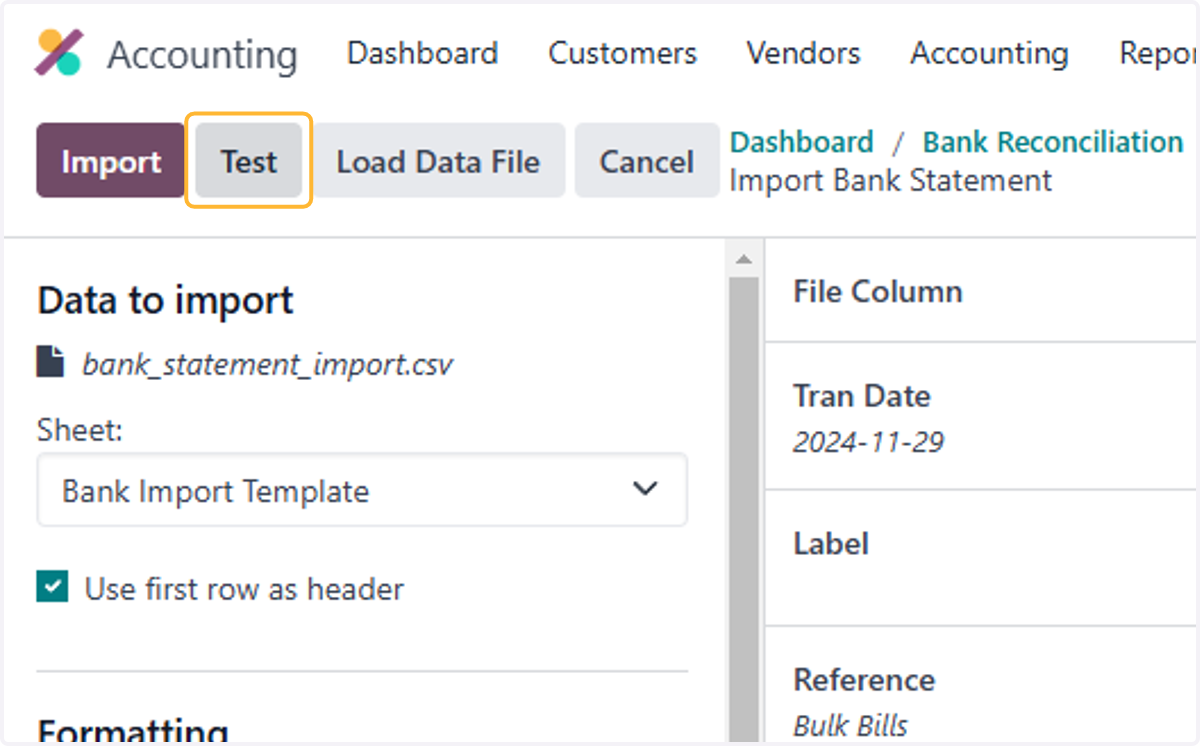Viewport: 1200px width, 746px height.
Task: Click Load Data File button
Action: (438, 161)
